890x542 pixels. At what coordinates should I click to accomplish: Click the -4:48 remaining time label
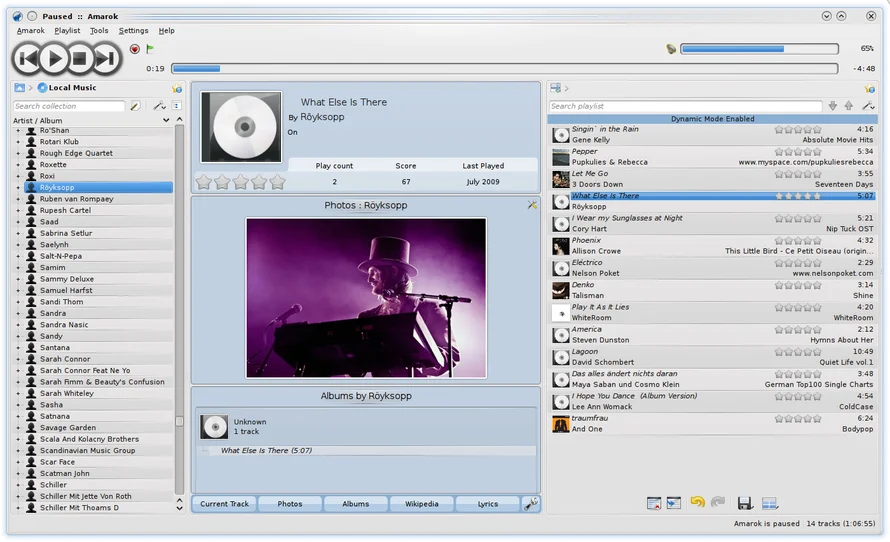tap(864, 69)
